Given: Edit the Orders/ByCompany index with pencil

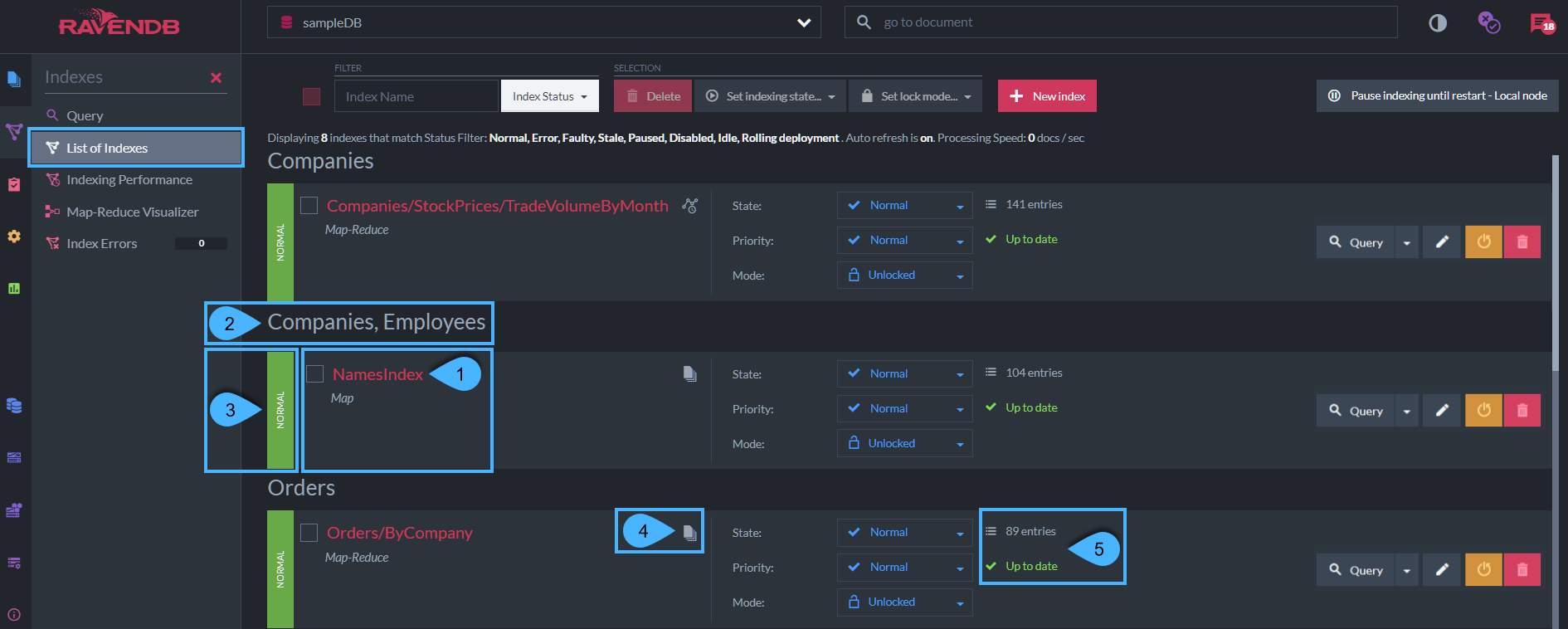Looking at the screenshot, I should (x=1442, y=570).
